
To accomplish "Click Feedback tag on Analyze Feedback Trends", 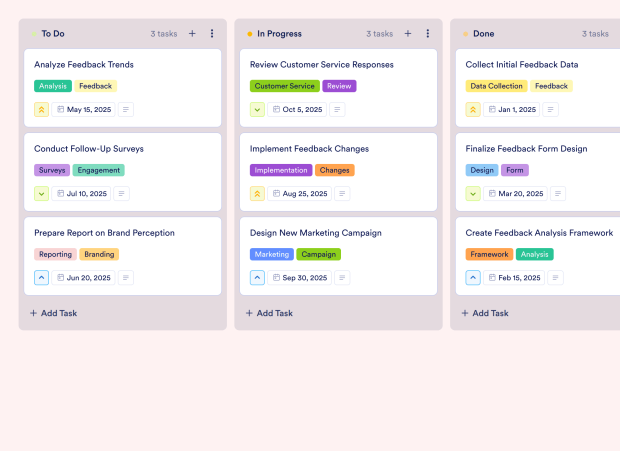I will (x=96, y=86).
